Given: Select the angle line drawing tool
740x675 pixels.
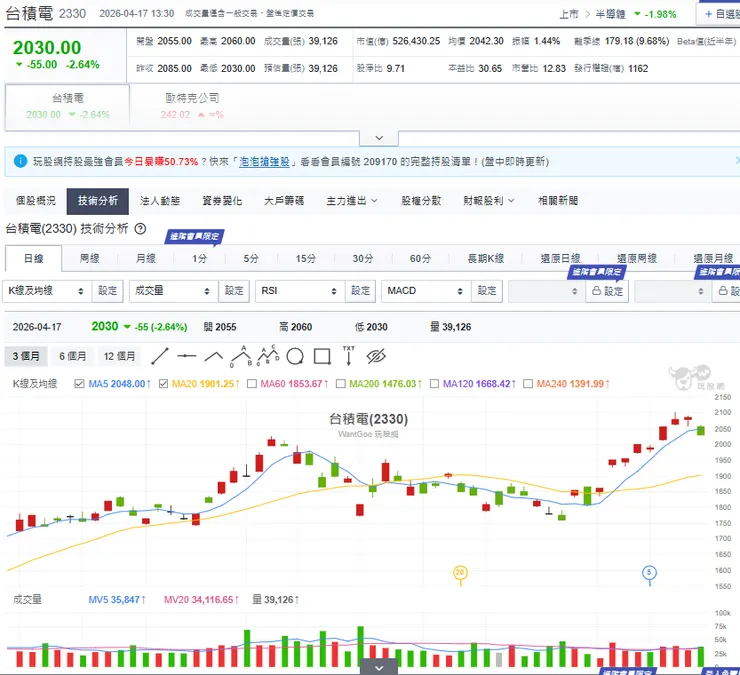Looking at the screenshot, I should click(x=214, y=356).
